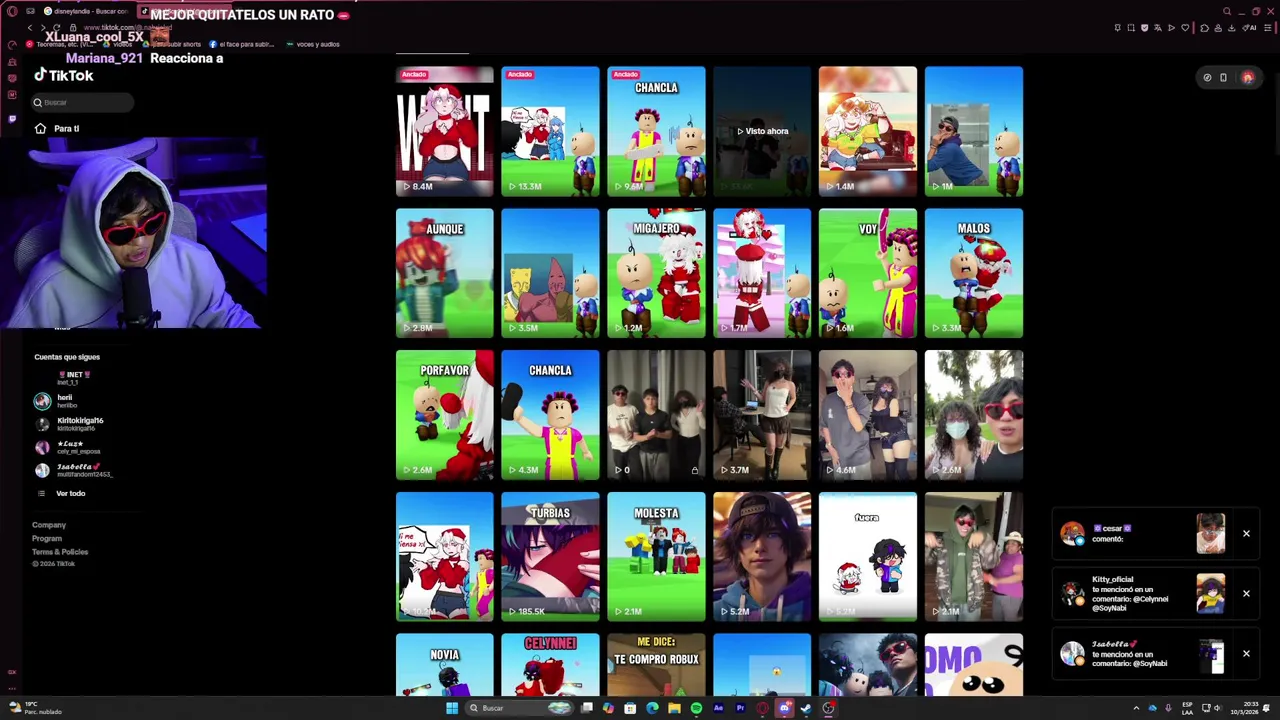Click the TikTok mobile app icon
Image resolution: width=1280 pixels, height=720 pixels.
1223,77
